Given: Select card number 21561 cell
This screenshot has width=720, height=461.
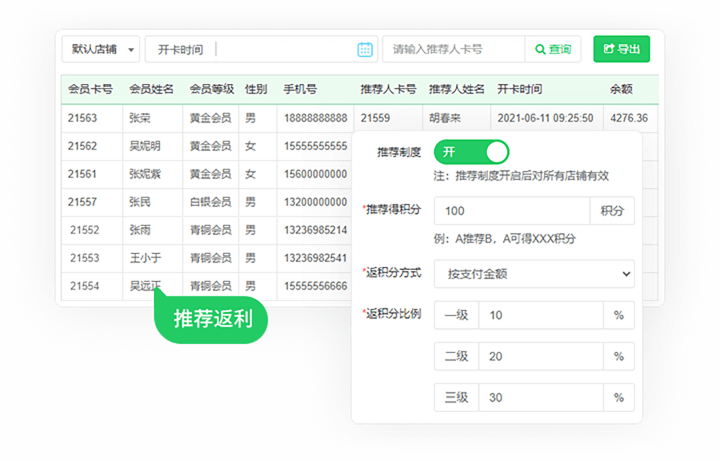Looking at the screenshot, I should [82, 174].
